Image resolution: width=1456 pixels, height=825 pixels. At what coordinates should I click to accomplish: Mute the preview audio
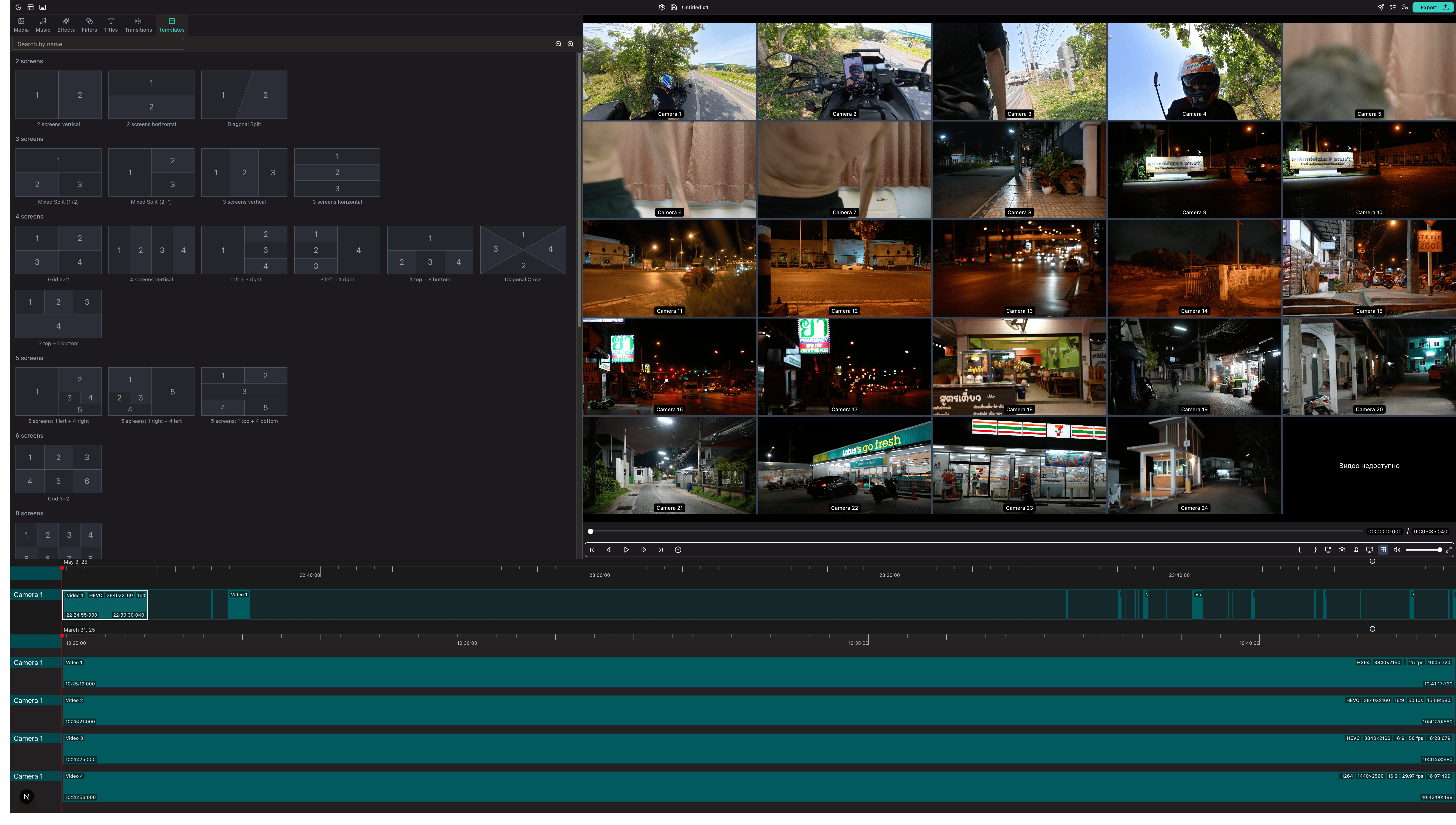click(x=1397, y=550)
